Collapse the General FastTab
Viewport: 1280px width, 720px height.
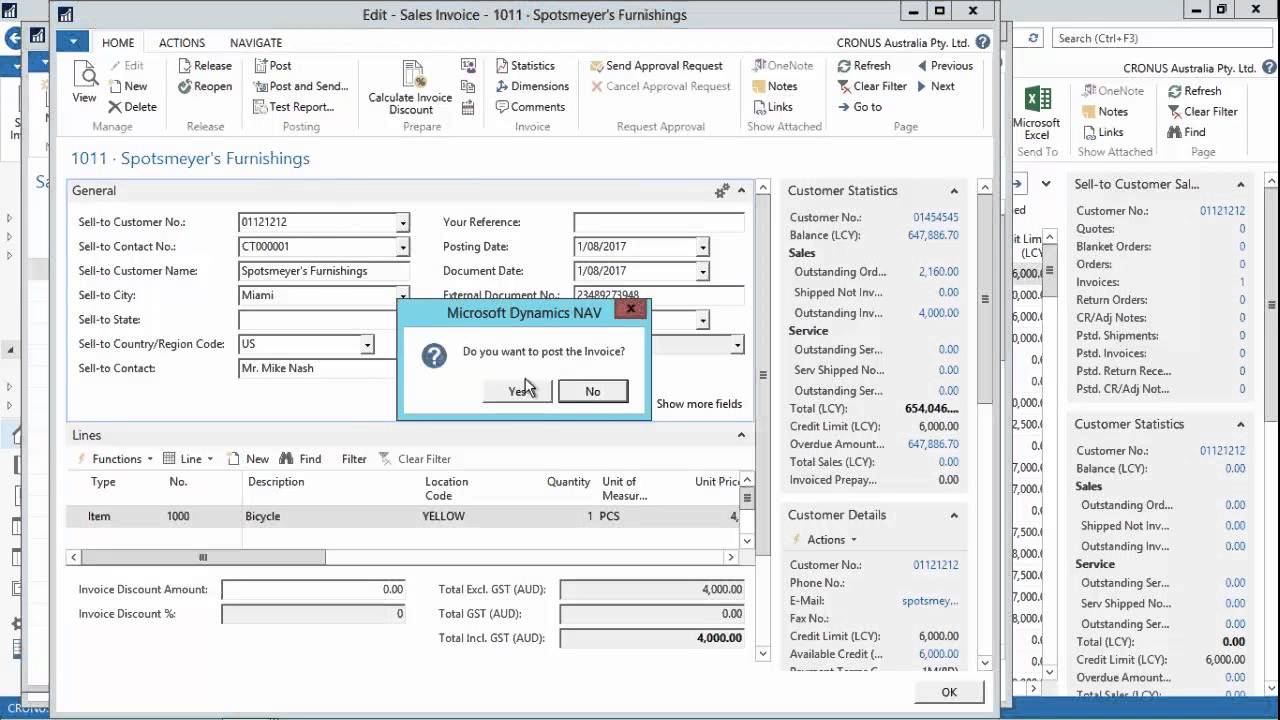tap(741, 191)
